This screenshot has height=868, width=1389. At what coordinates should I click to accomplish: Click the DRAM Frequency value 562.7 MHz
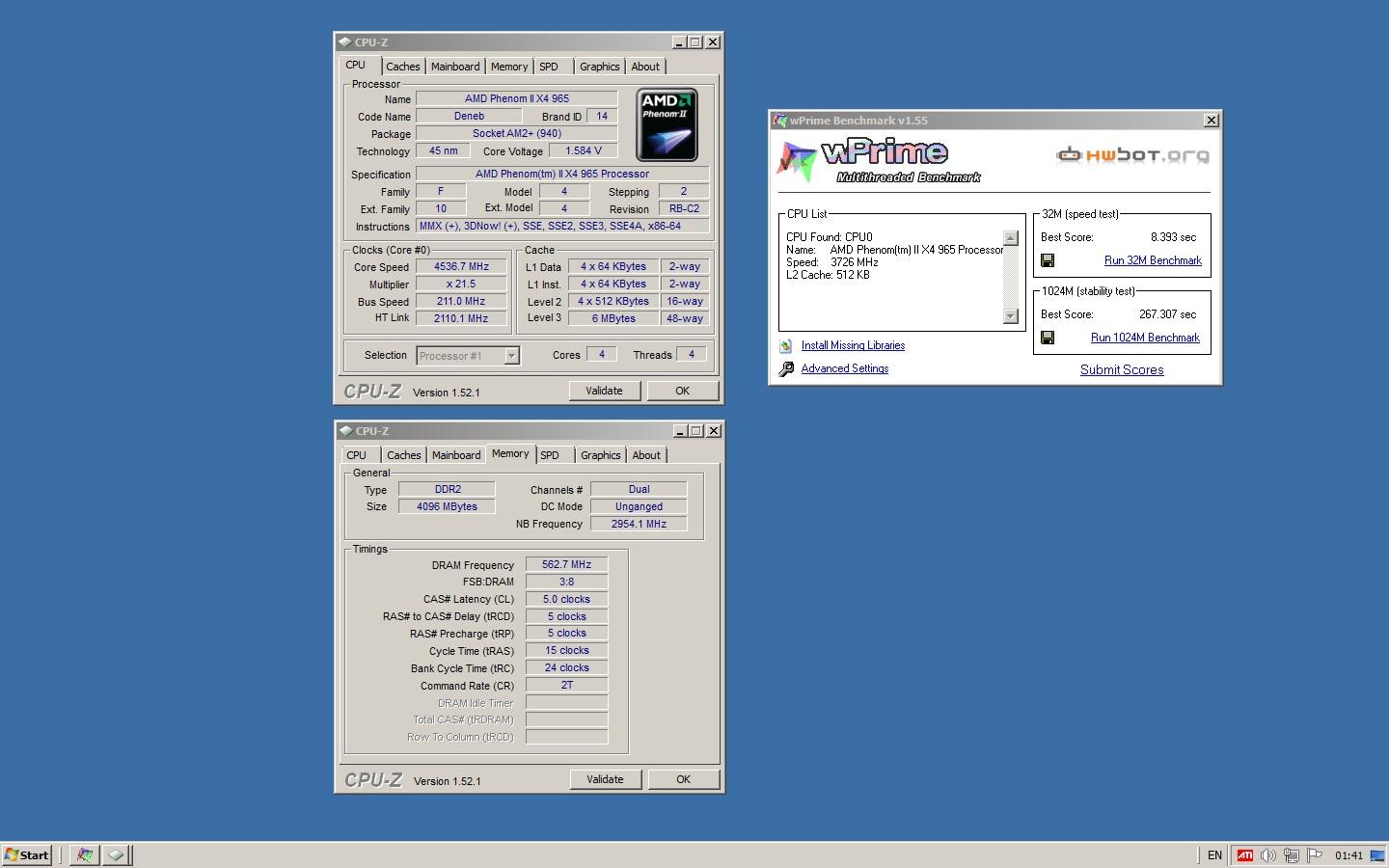[x=566, y=565]
